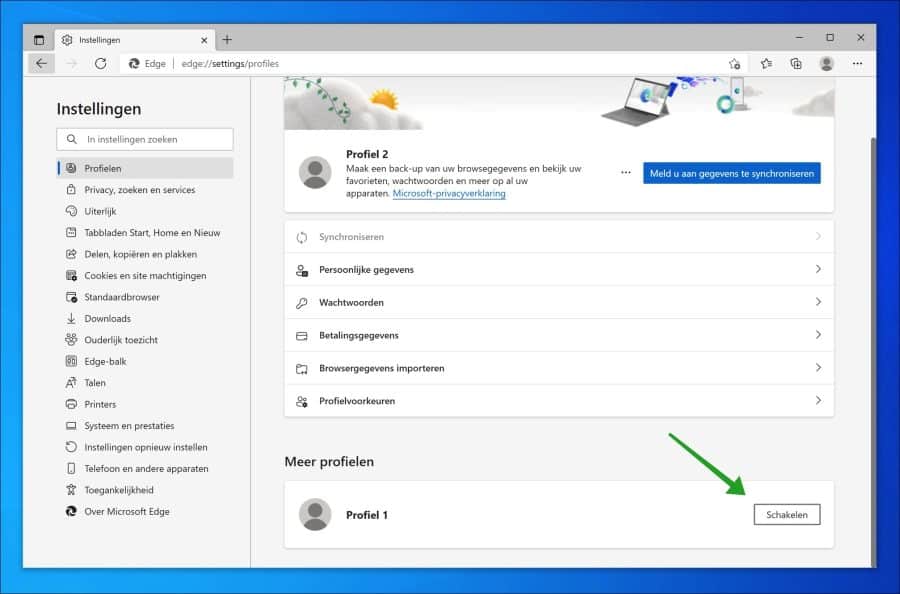
Task: Expand the Synchroniseren row chevron
Action: 818,236
